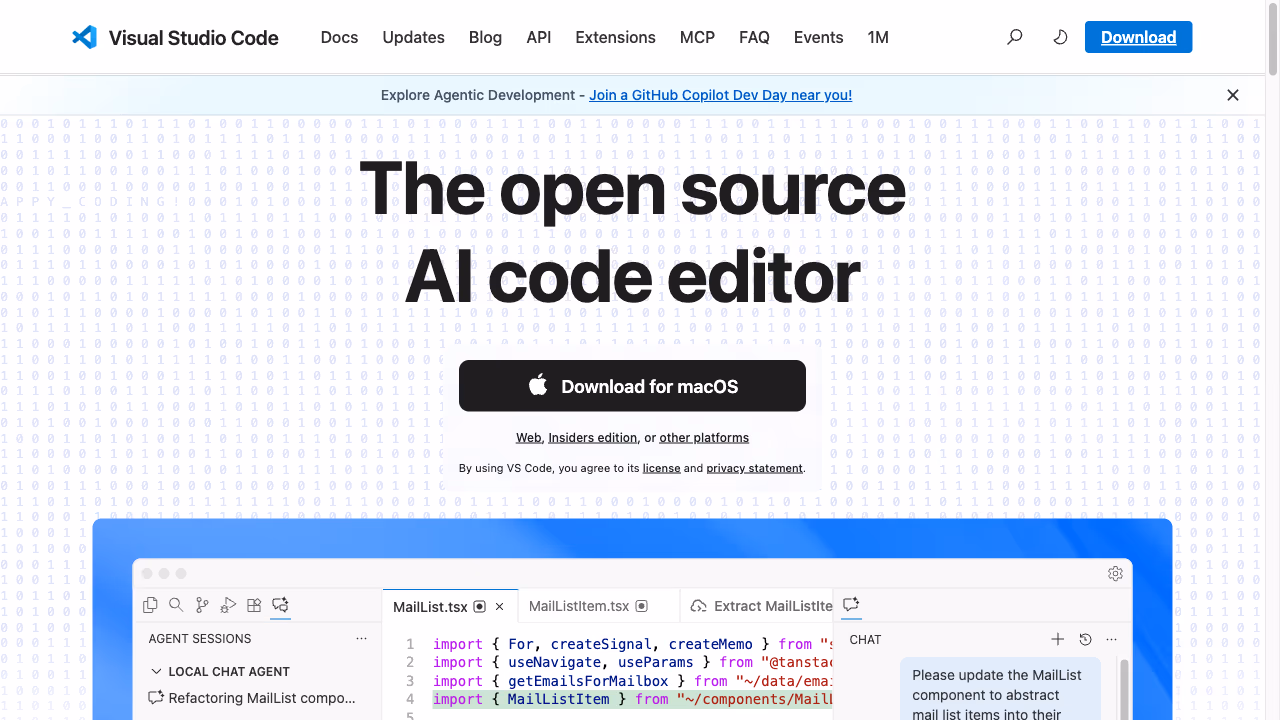The height and width of the screenshot is (720, 1280).
Task: Open the CHAT panel more actions ellipsis
Action: [1112, 639]
